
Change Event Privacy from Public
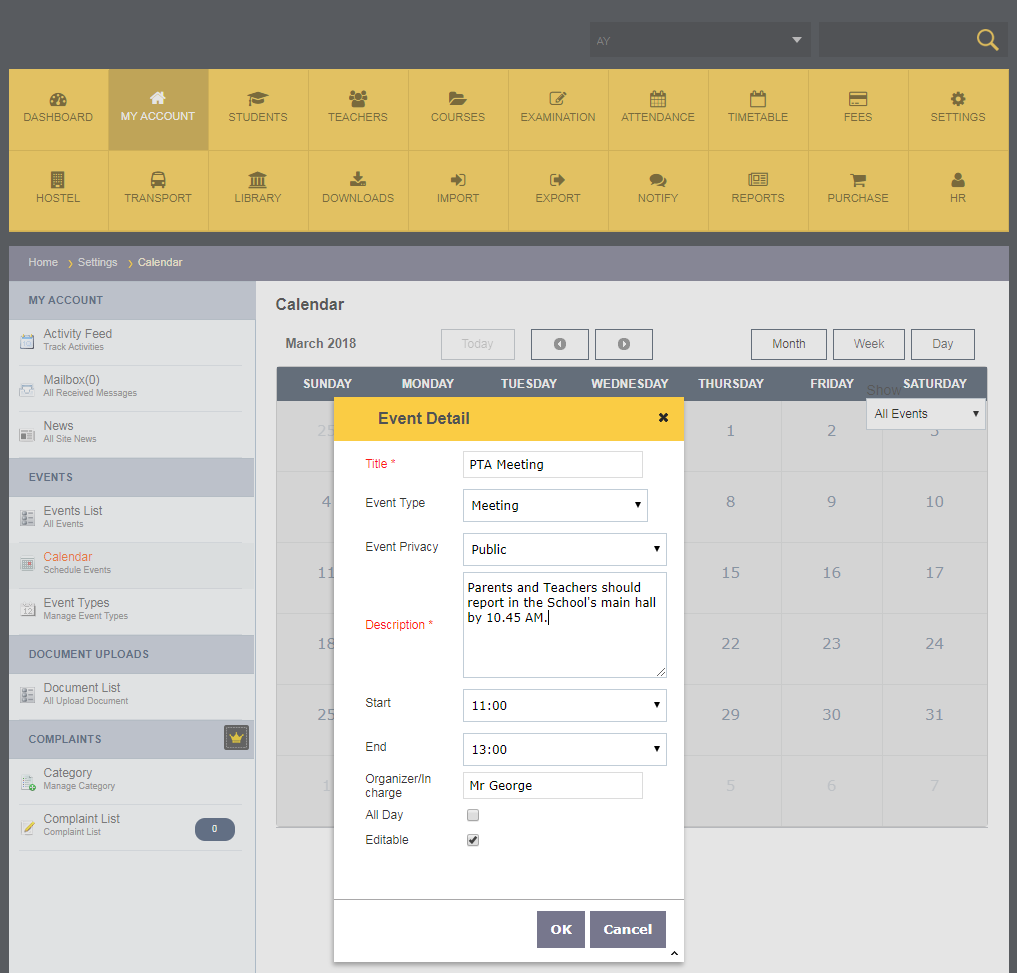tap(564, 549)
